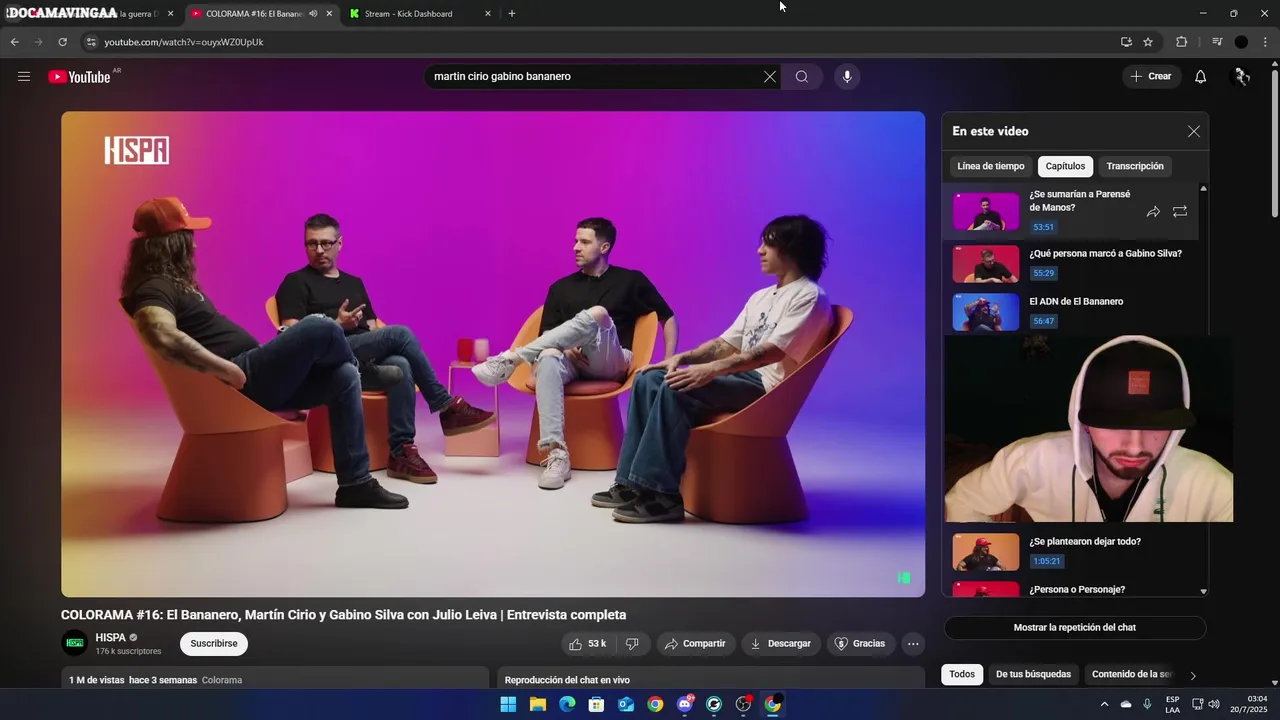Viewport: 1280px width, 720px height.
Task: Open thumbnail of 'El ADN de El Bananero'
Action: (986, 312)
